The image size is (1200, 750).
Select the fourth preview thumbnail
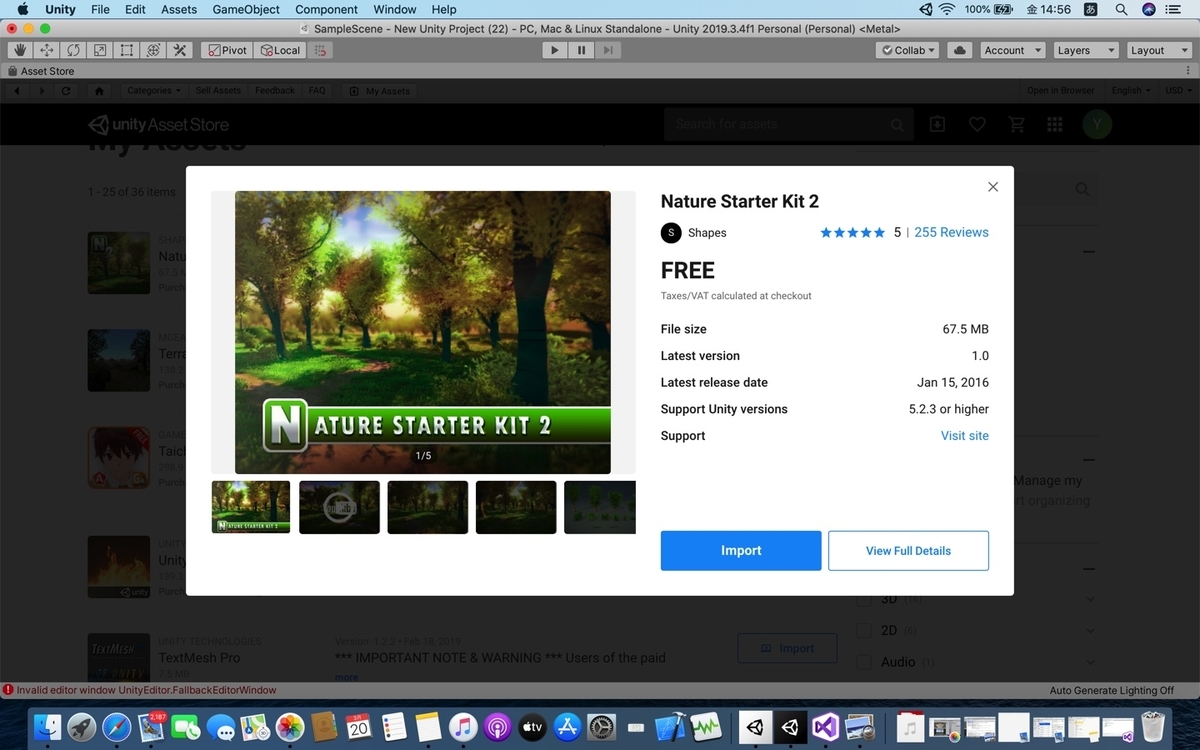(516, 507)
